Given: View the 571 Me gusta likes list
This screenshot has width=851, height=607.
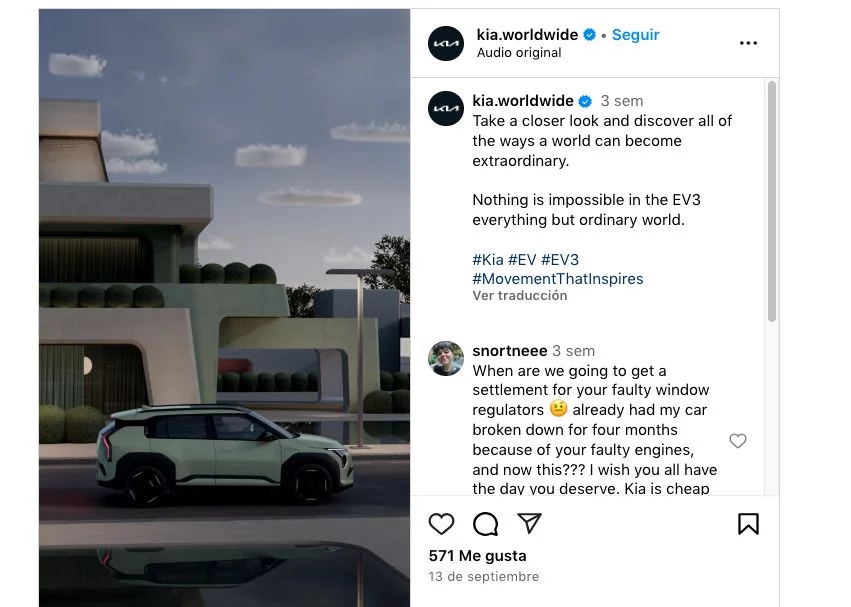Looking at the screenshot, I should (x=477, y=555).
